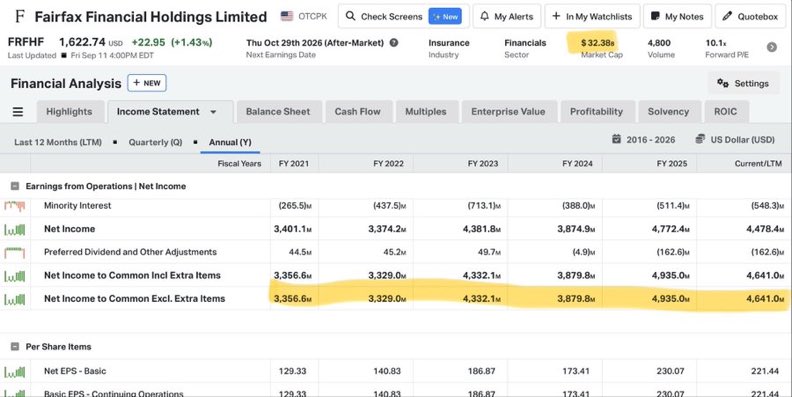Click the FY 2023 column header
The image size is (792, 397).
click(x=483, y=164)
